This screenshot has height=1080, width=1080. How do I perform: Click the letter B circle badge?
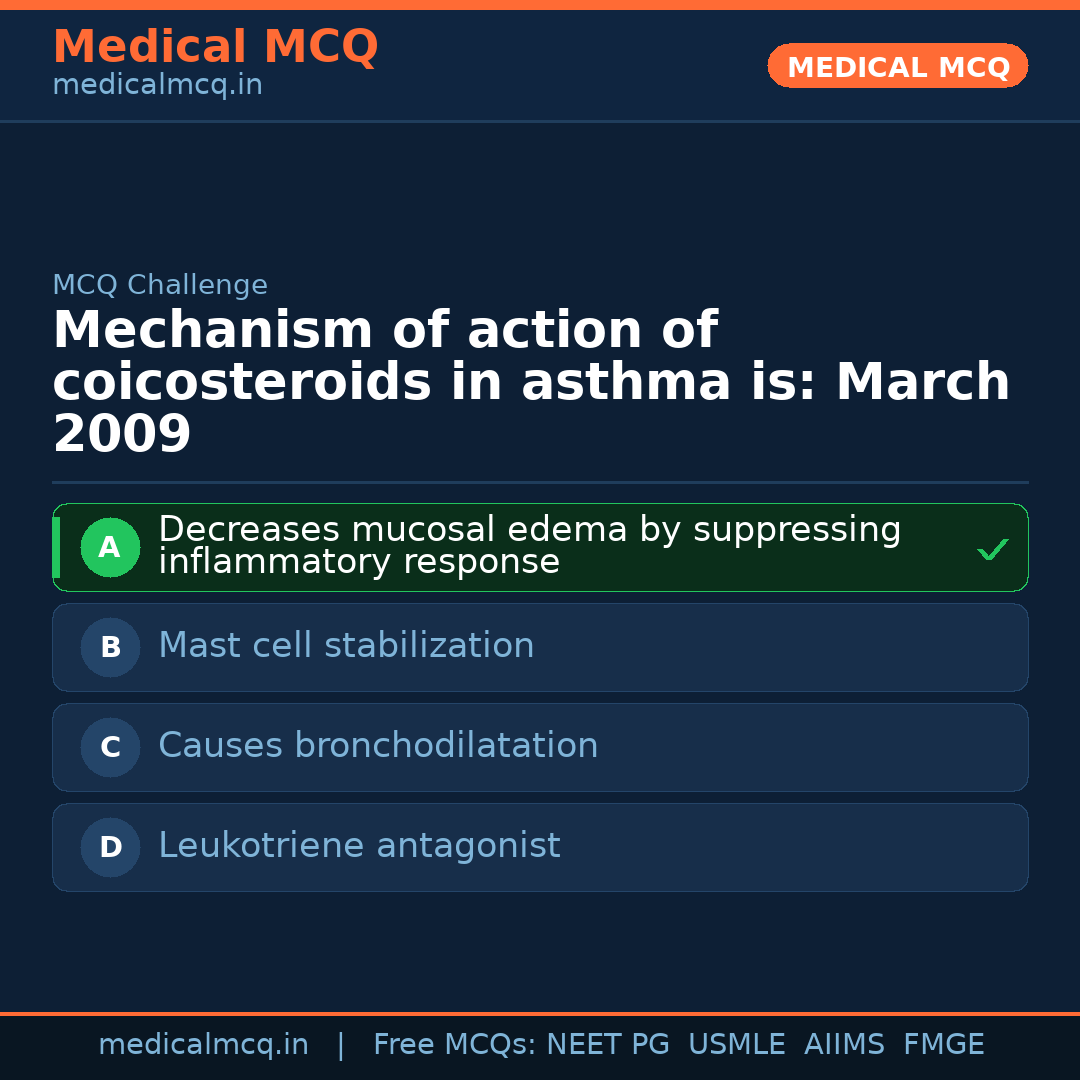pos(110,647)
